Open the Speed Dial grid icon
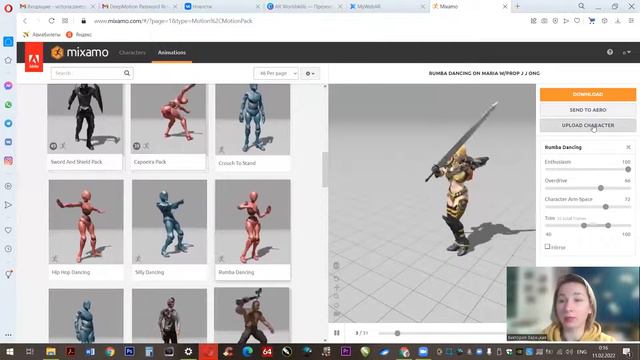Screen dimensions: 640x360 [x=65, y=21]
